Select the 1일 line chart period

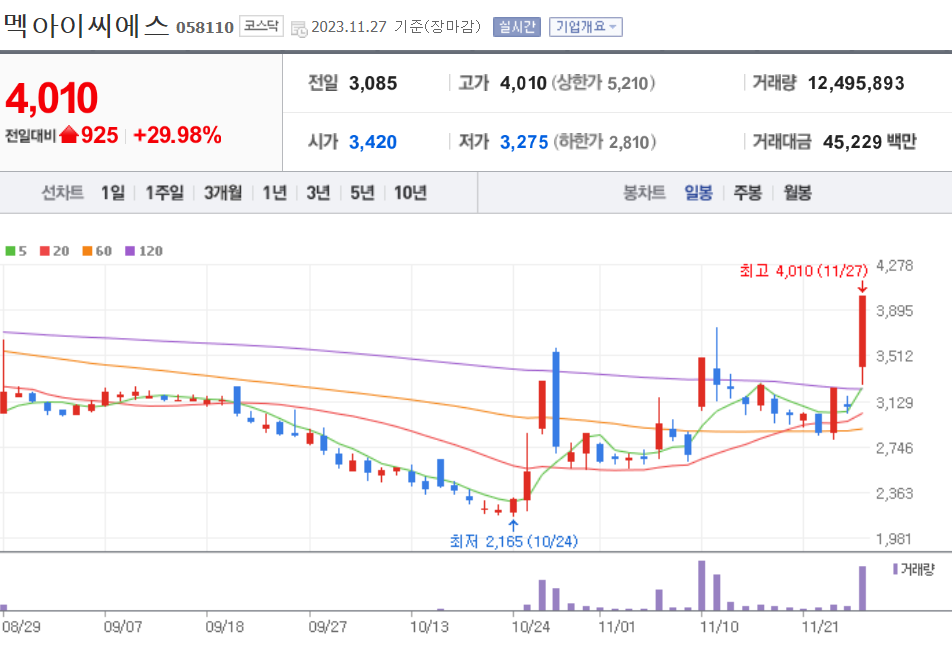[113, 193]
